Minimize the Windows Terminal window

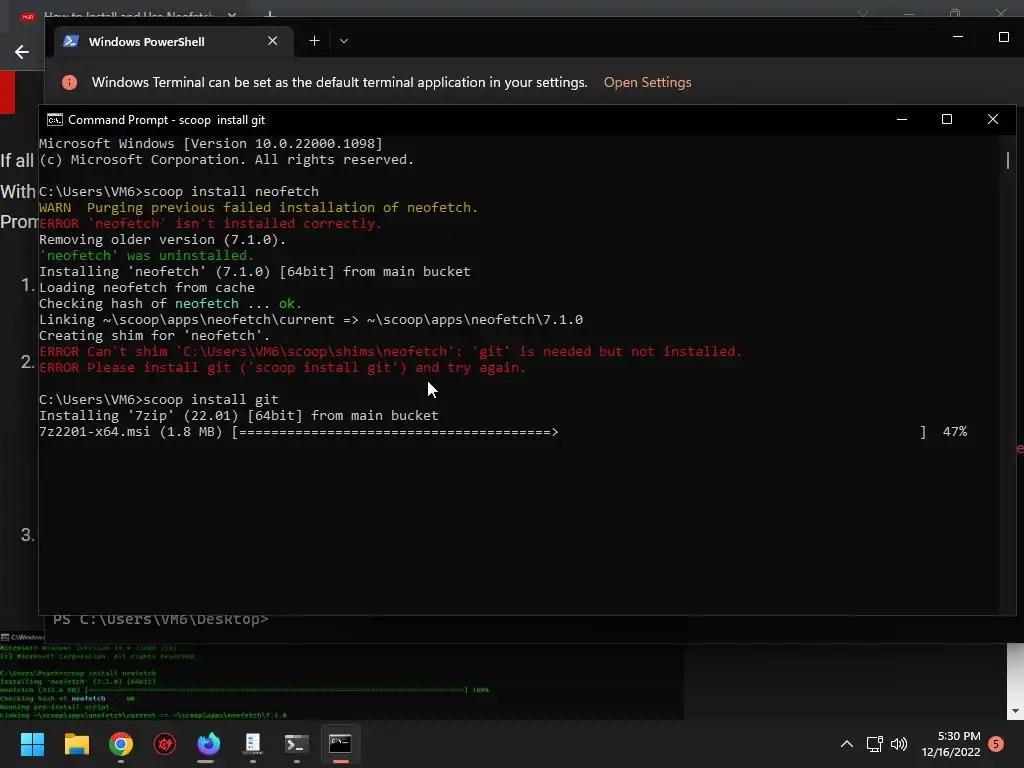[958, 37]
